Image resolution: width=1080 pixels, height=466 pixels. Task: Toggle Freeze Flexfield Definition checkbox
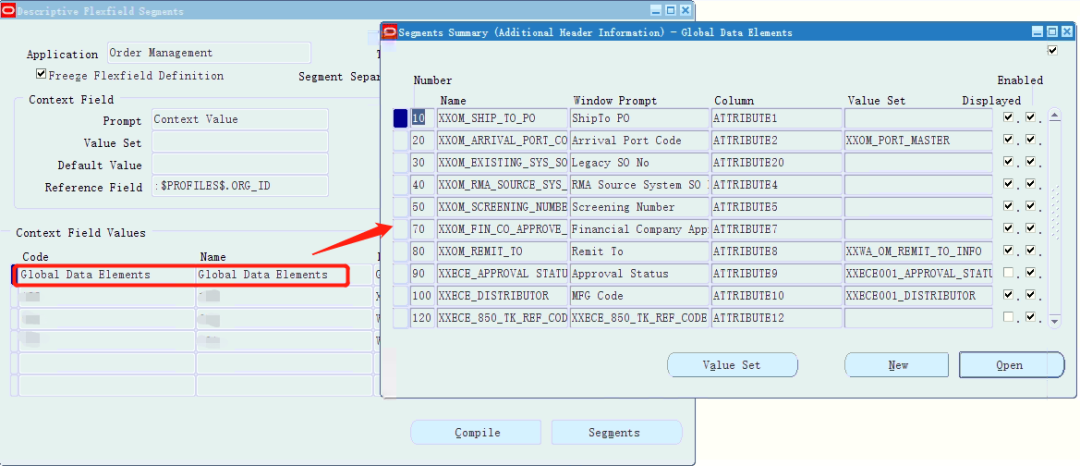[41, 74]
